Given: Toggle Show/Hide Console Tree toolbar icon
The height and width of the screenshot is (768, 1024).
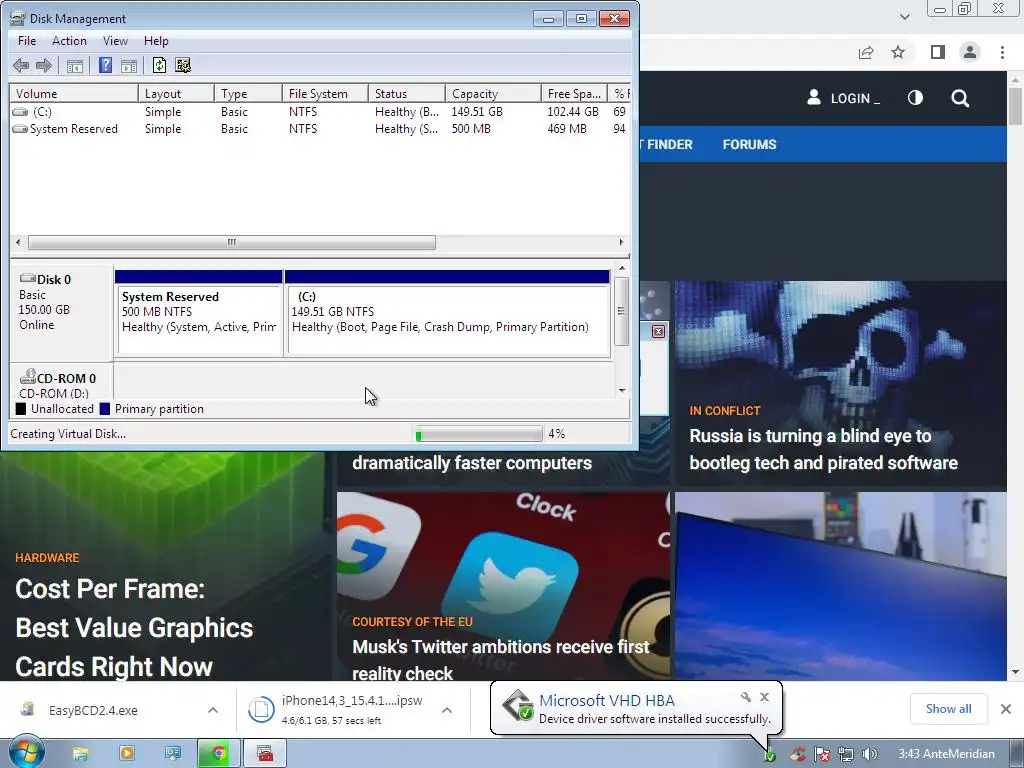Looking at the screenshot, I should pyautogui.click(x=74, y=65).
